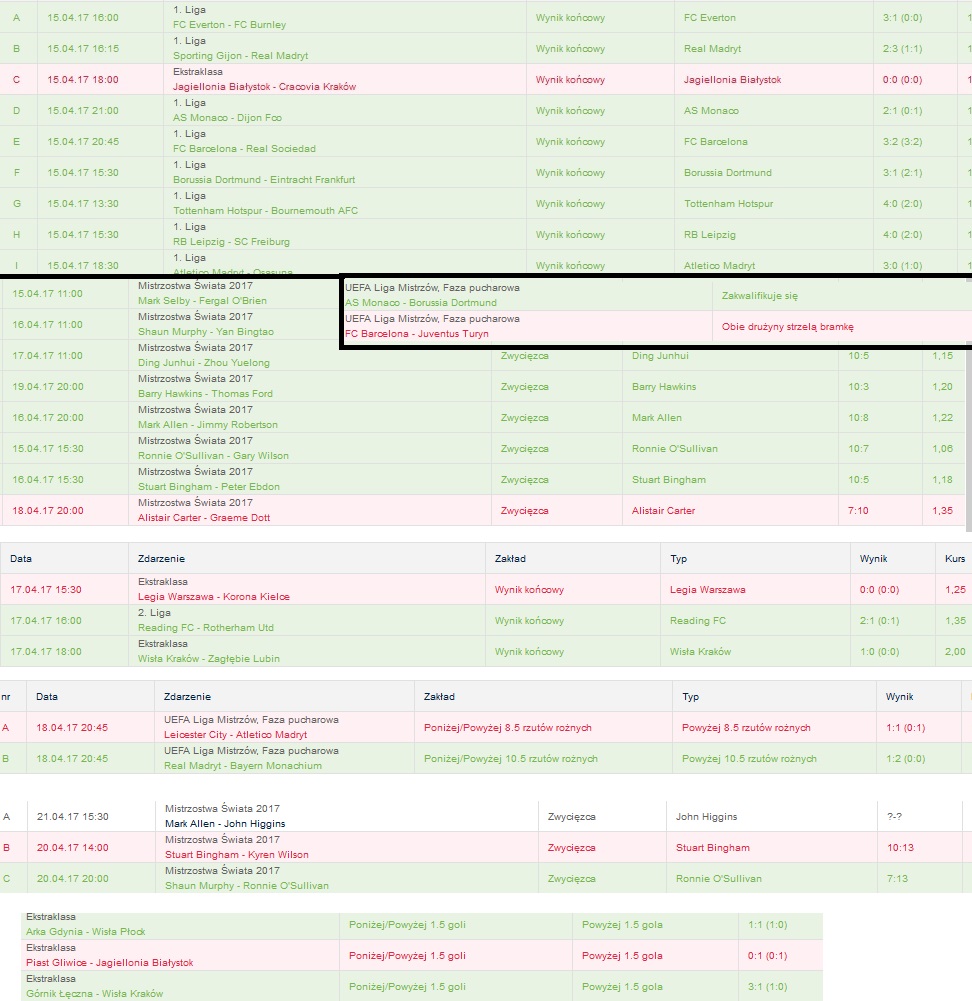The image size is (972, 1001).
Task: Select the result 3:1 (0:0)
Action: [x=902, y=18]
